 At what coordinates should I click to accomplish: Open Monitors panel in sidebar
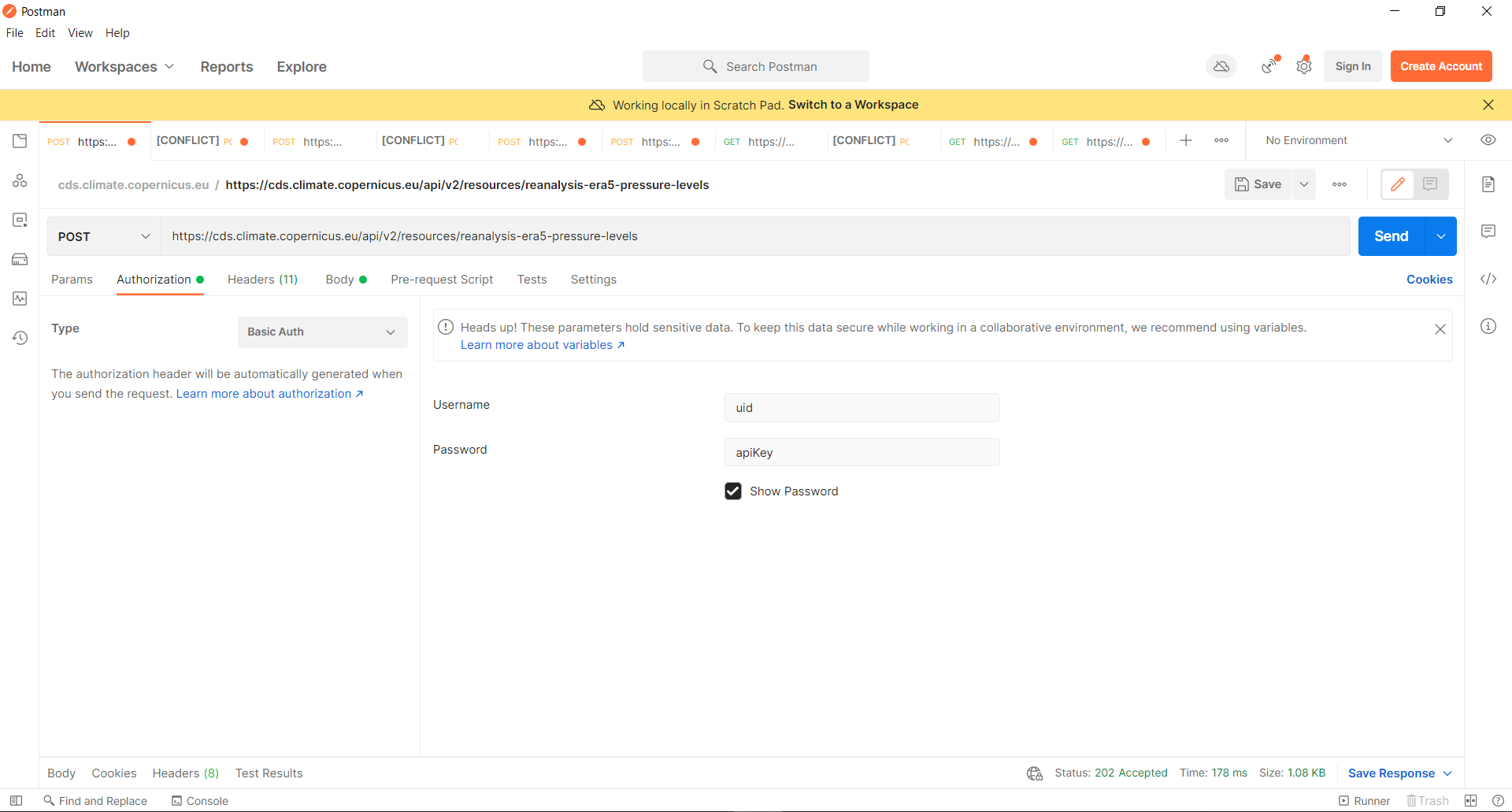tap(20, 298)
